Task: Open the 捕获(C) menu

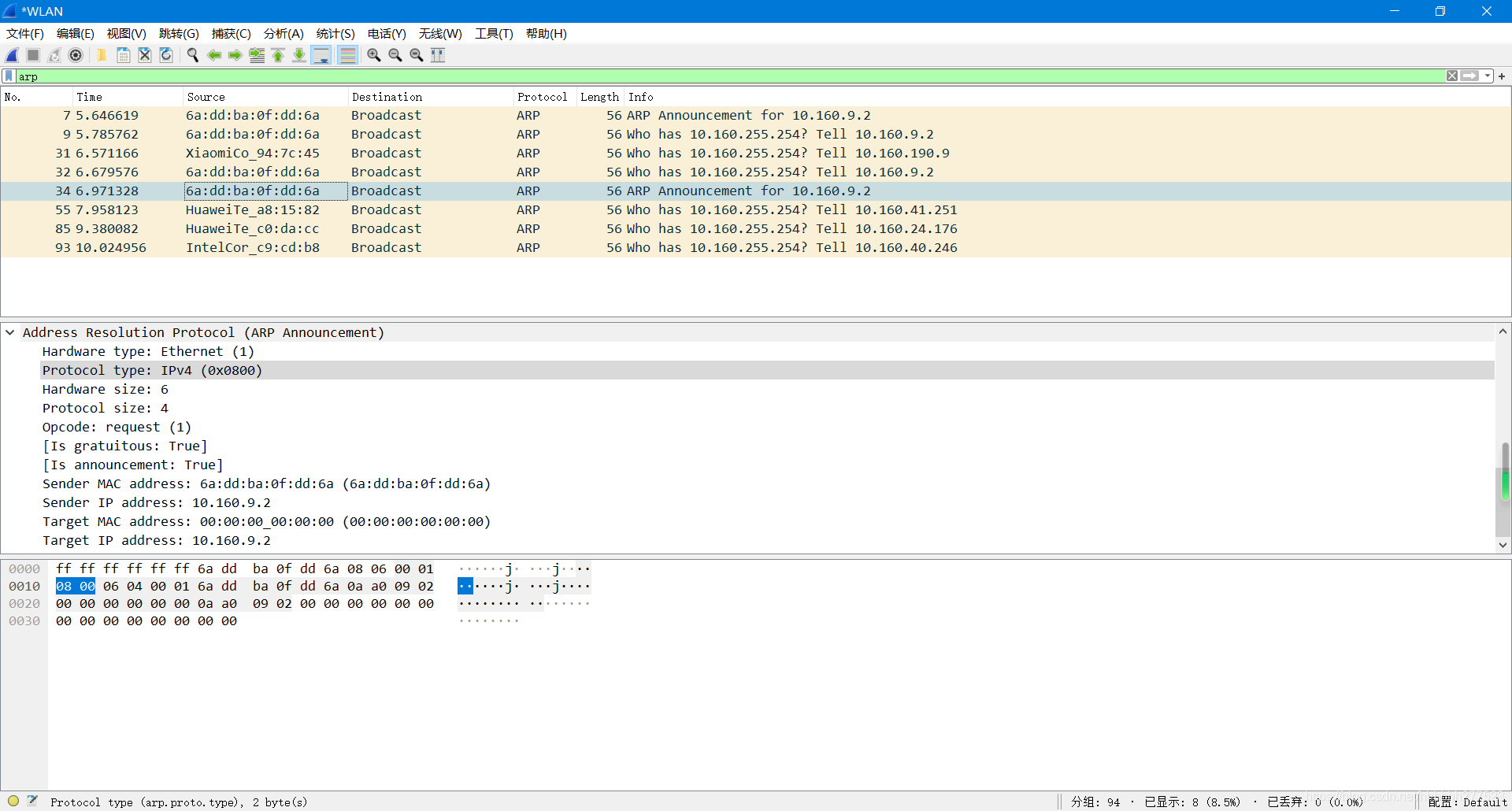Action: (232, 34)
